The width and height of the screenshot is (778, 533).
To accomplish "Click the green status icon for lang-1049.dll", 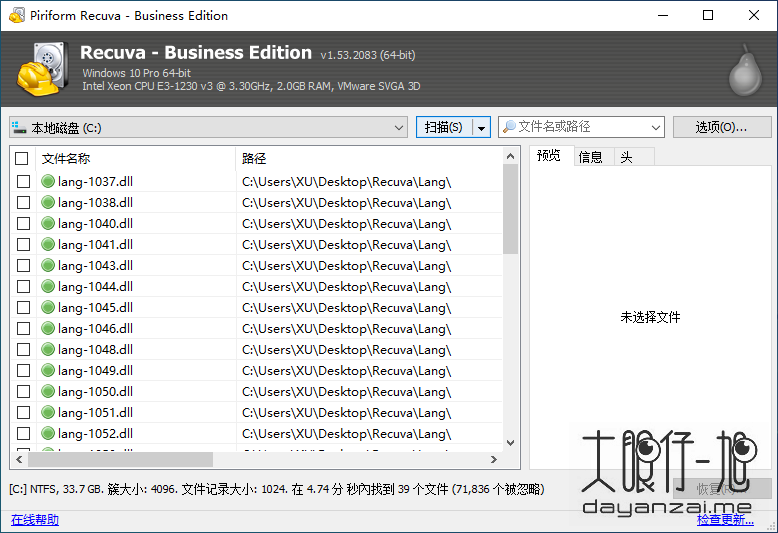I will 48,371.
